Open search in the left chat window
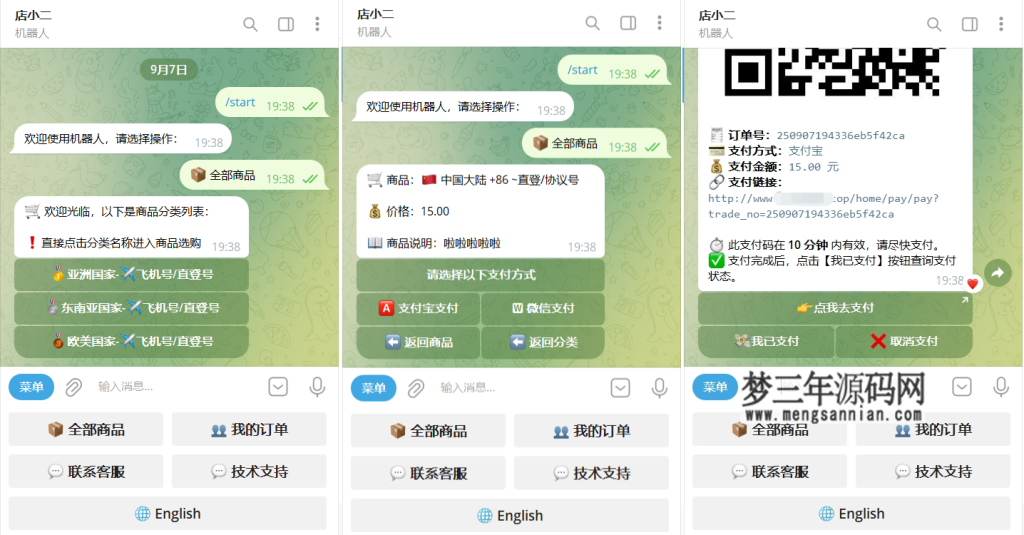 (x=250, y=24)
